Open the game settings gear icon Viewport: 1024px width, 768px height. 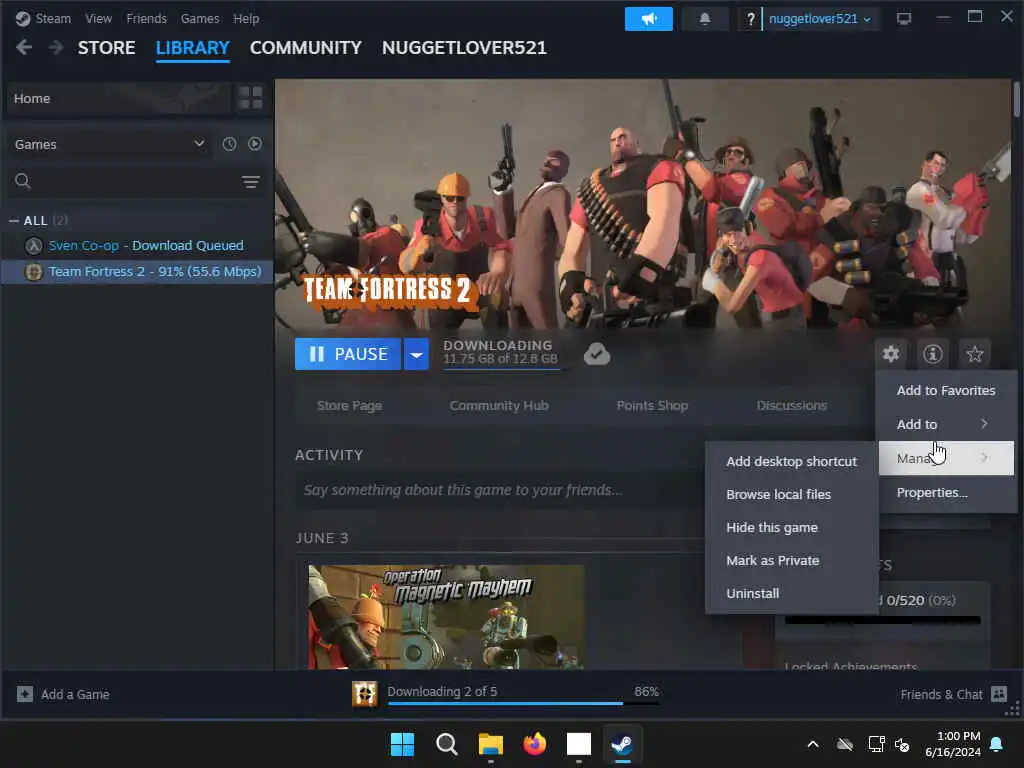pyautogui.click(x=891, y=354)
